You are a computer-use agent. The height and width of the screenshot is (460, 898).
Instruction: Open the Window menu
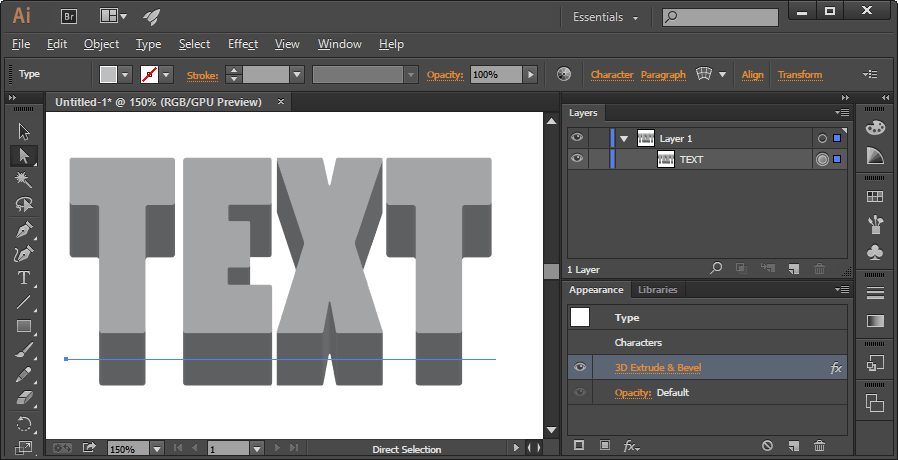pyautogui.click(x=340, y=44)
